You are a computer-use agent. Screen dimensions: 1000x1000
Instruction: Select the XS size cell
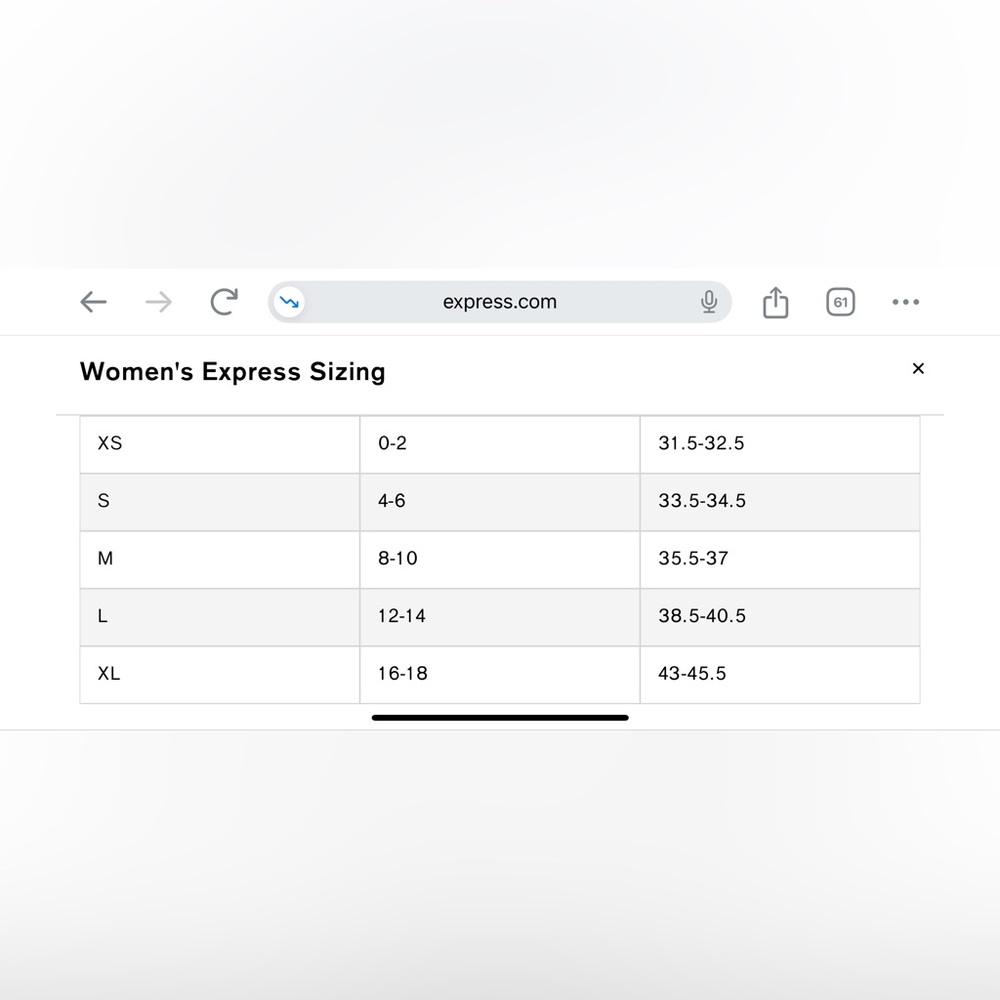220,445
